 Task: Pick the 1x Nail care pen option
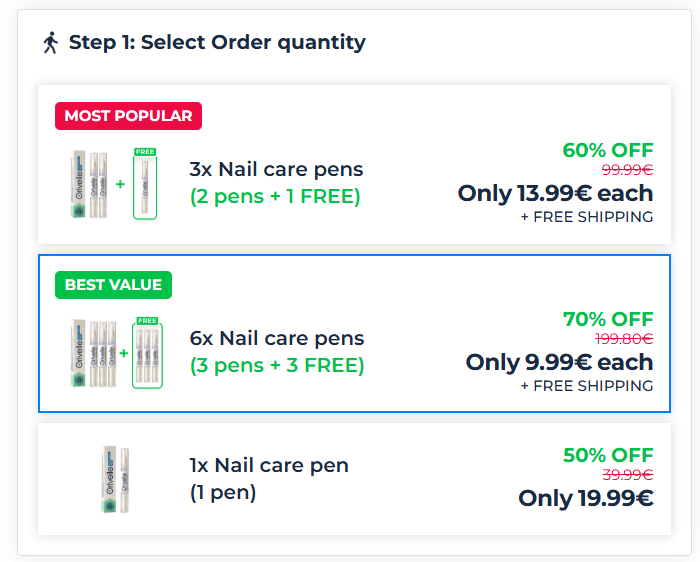[x=269, y=465]
